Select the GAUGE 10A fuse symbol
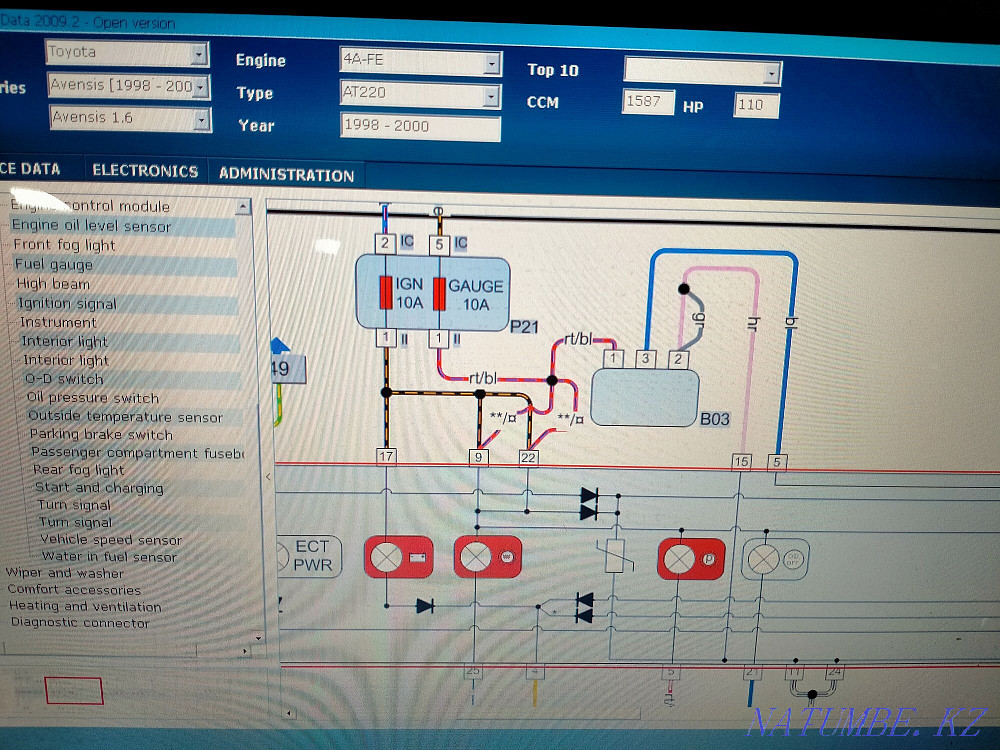The image size is (1000, 750). pyautogui.click(x=439, y=294)
